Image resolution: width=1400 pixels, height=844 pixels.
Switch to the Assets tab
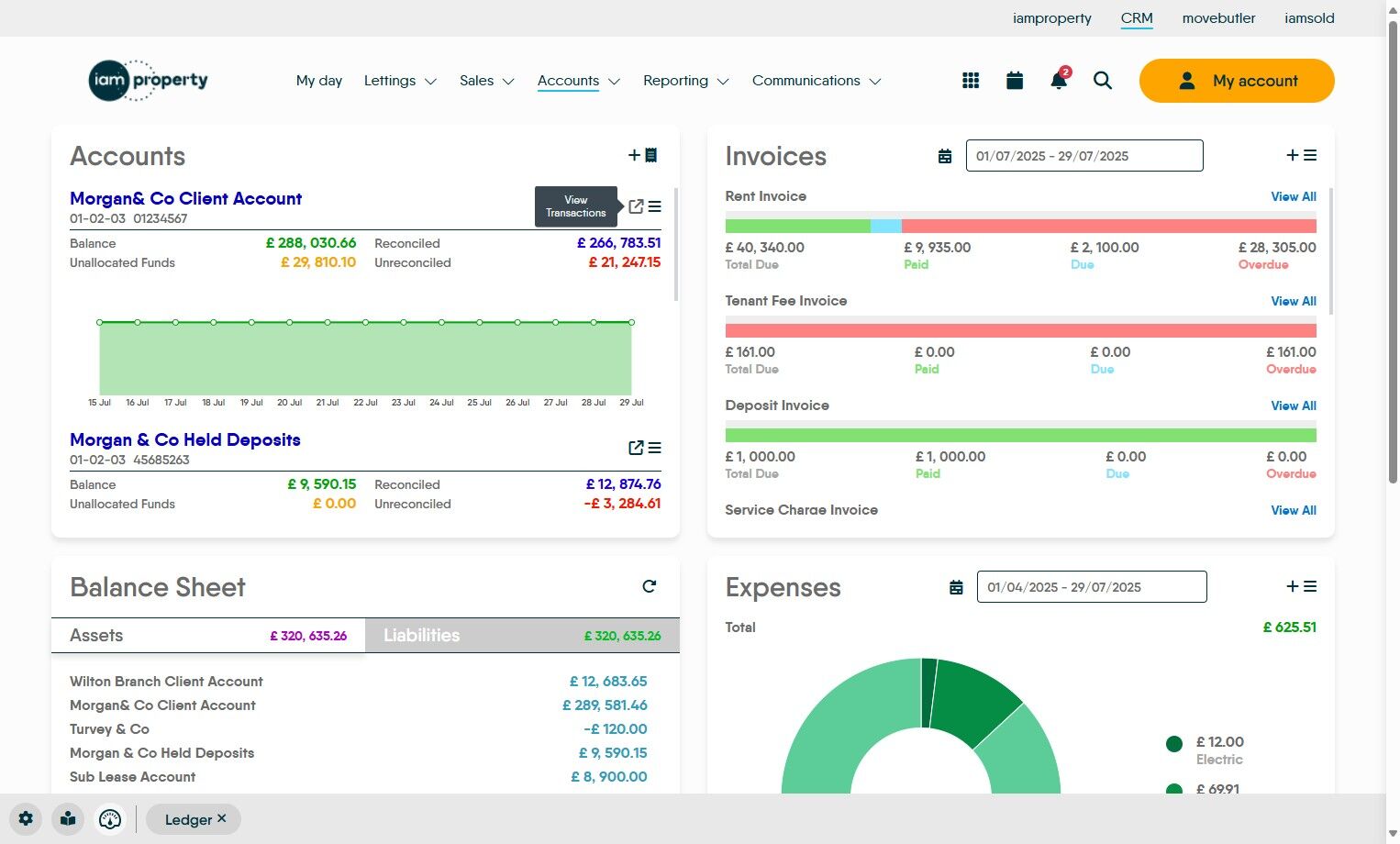[208, 635]
